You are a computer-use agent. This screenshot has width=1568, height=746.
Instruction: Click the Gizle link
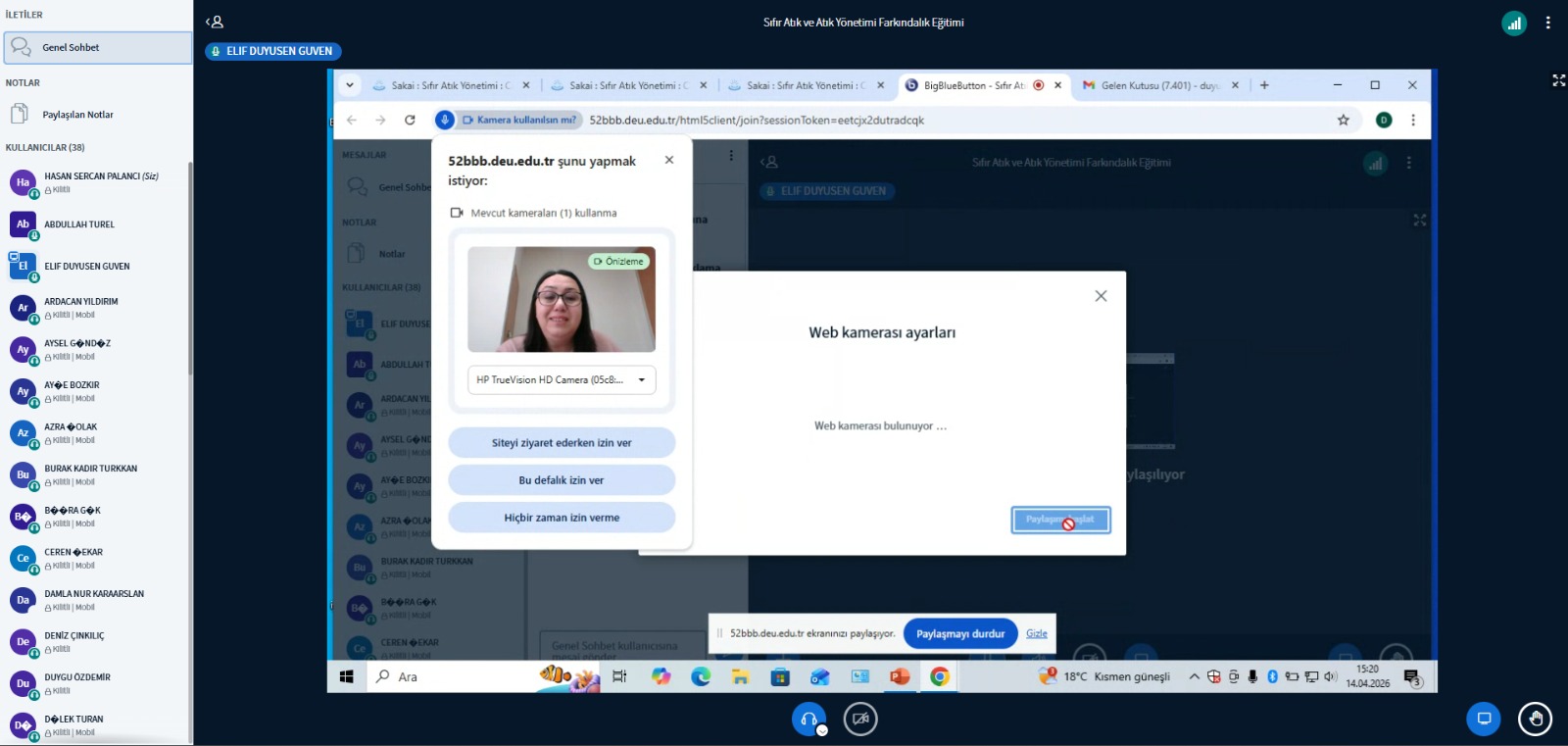pyautogui.click(x=1036, y=633)
